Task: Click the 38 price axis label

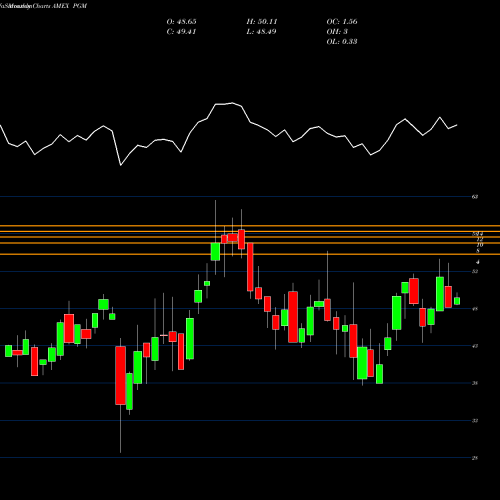Action: [x=475, y=383]
